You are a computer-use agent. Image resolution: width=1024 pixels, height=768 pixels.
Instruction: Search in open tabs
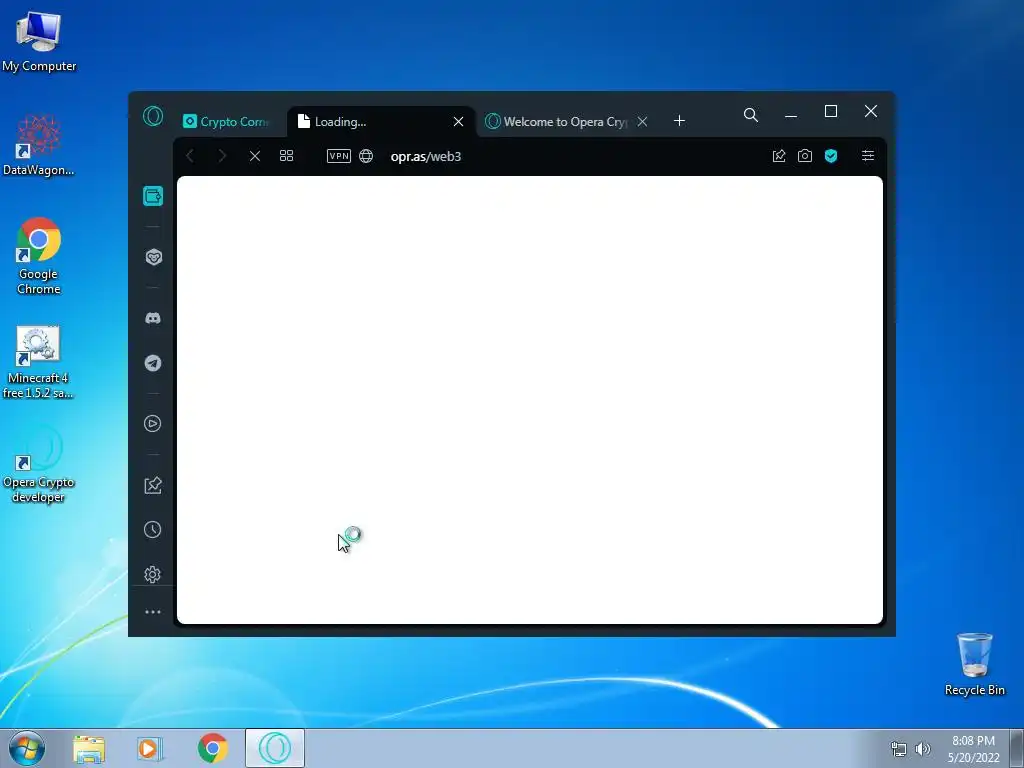click(751, 116)
